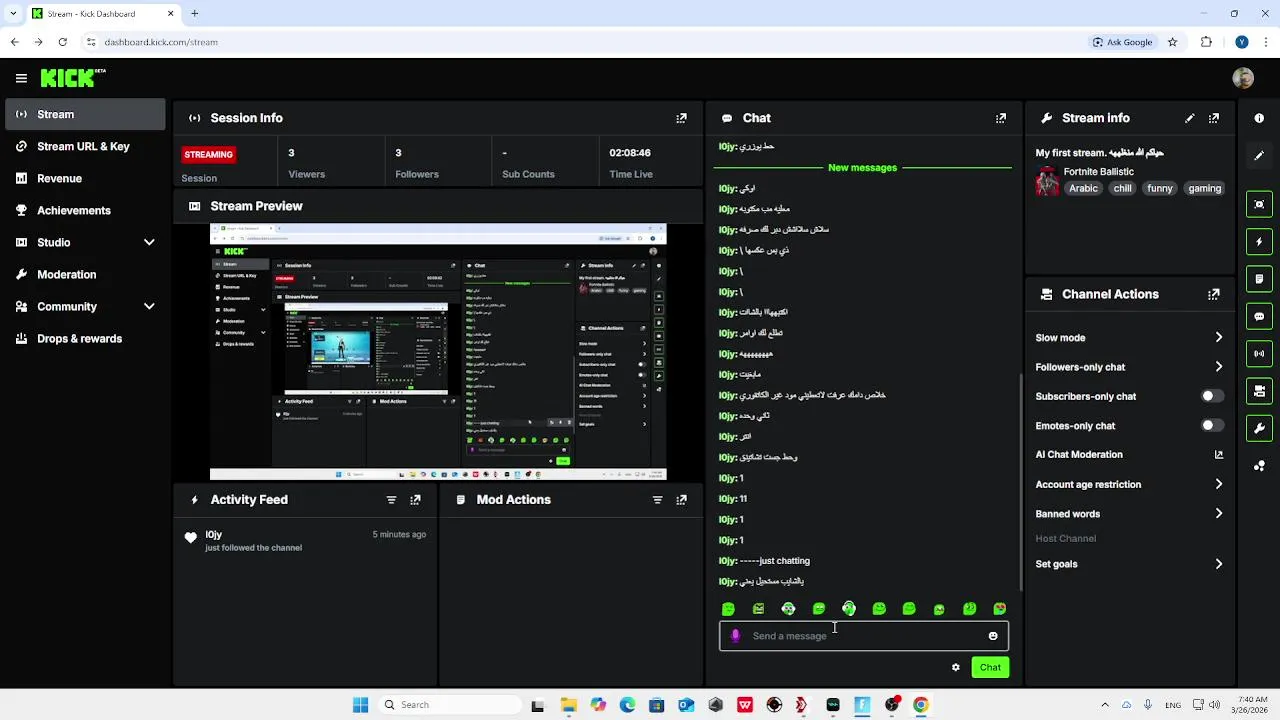Viewport: 1280px width, 720px height.
Task: Insert the green headphones emote
Action: click(x=849, y=608)
